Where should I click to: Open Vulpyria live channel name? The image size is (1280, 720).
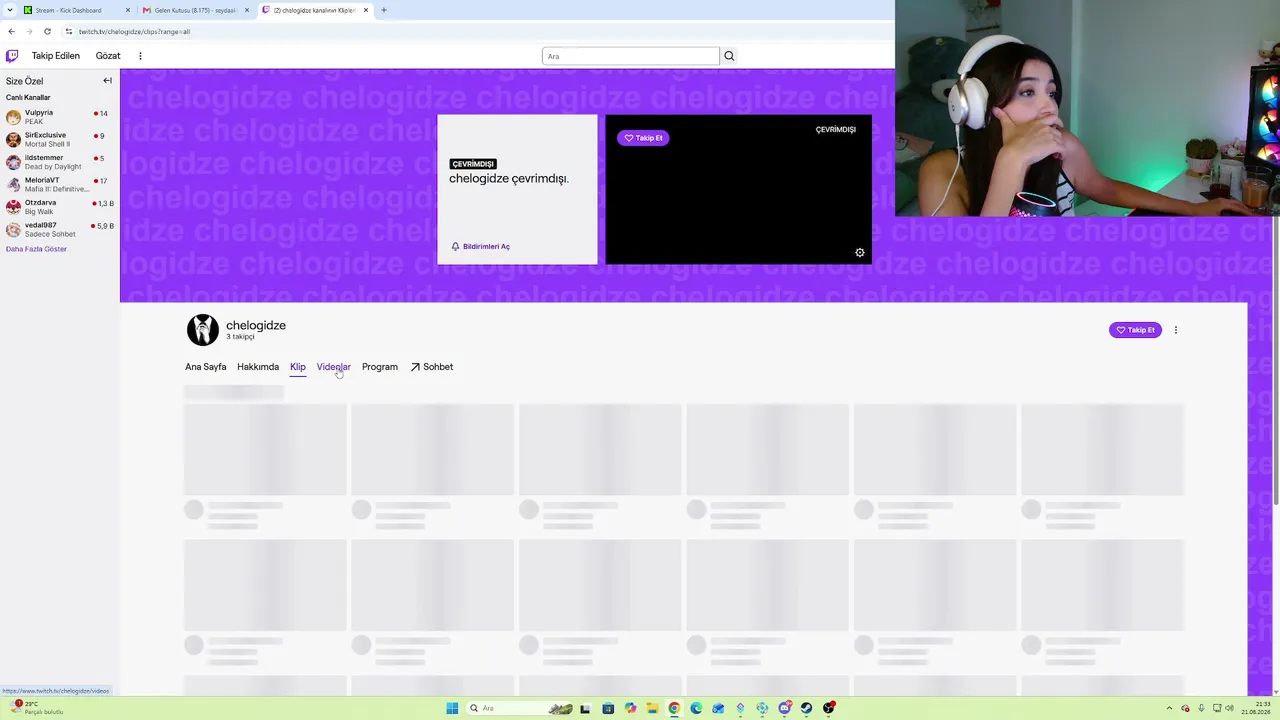tap(39, 113)
